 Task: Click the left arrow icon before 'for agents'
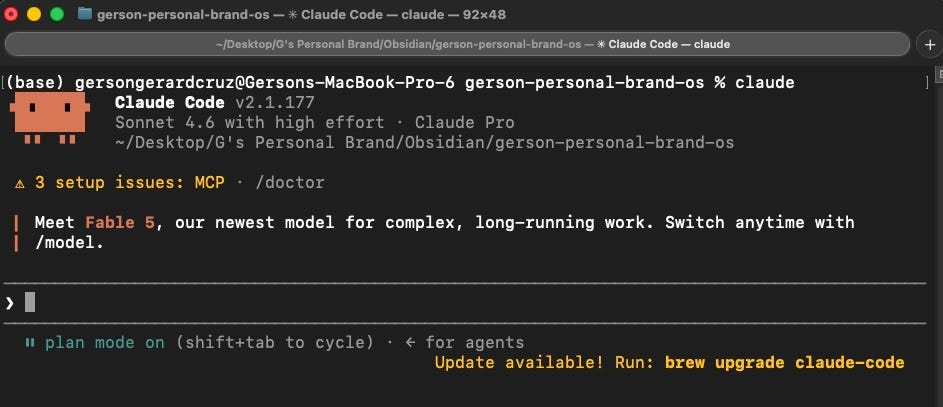(410, 343)
